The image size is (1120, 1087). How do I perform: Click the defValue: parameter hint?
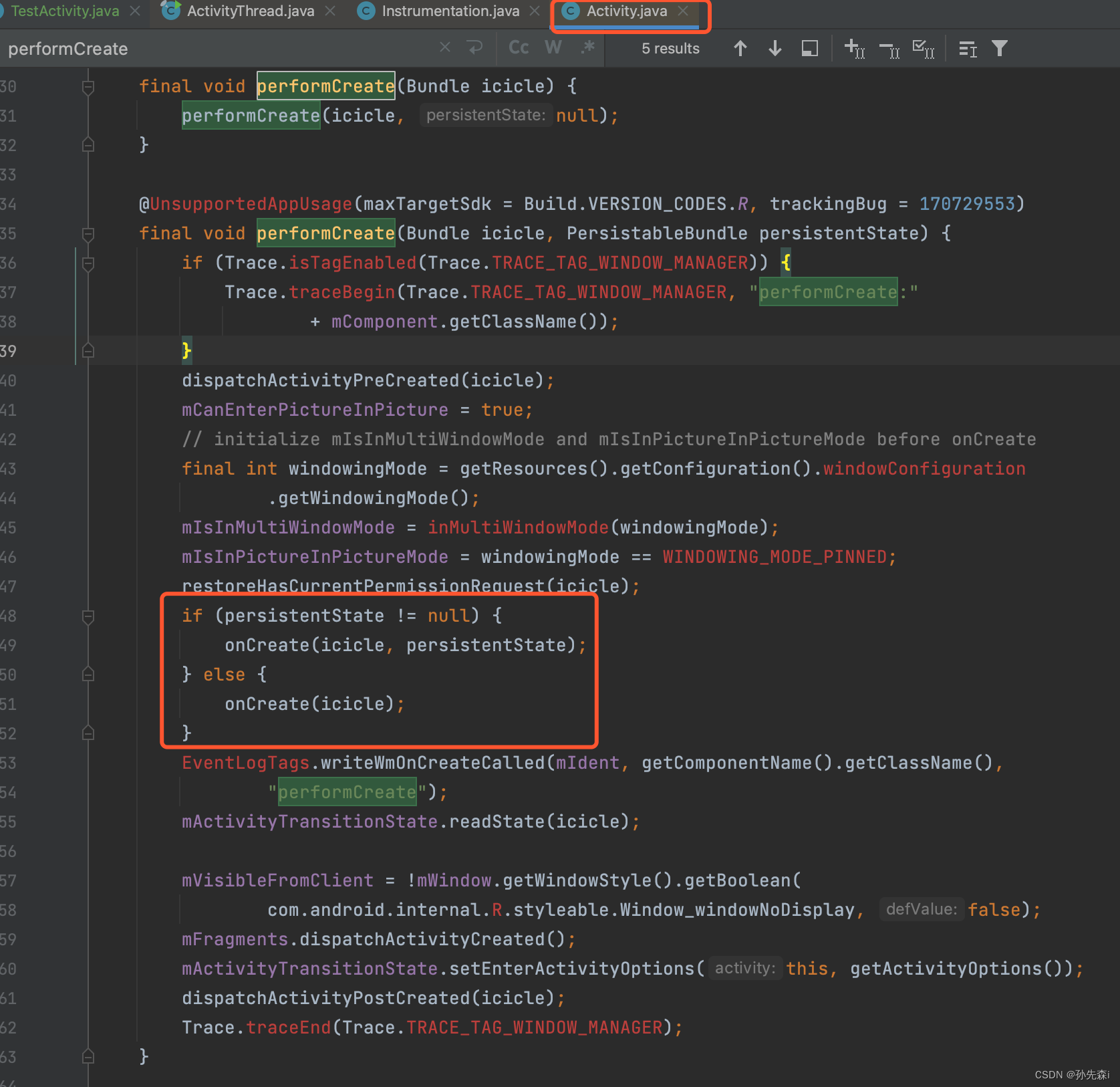(x=922, y=909)
